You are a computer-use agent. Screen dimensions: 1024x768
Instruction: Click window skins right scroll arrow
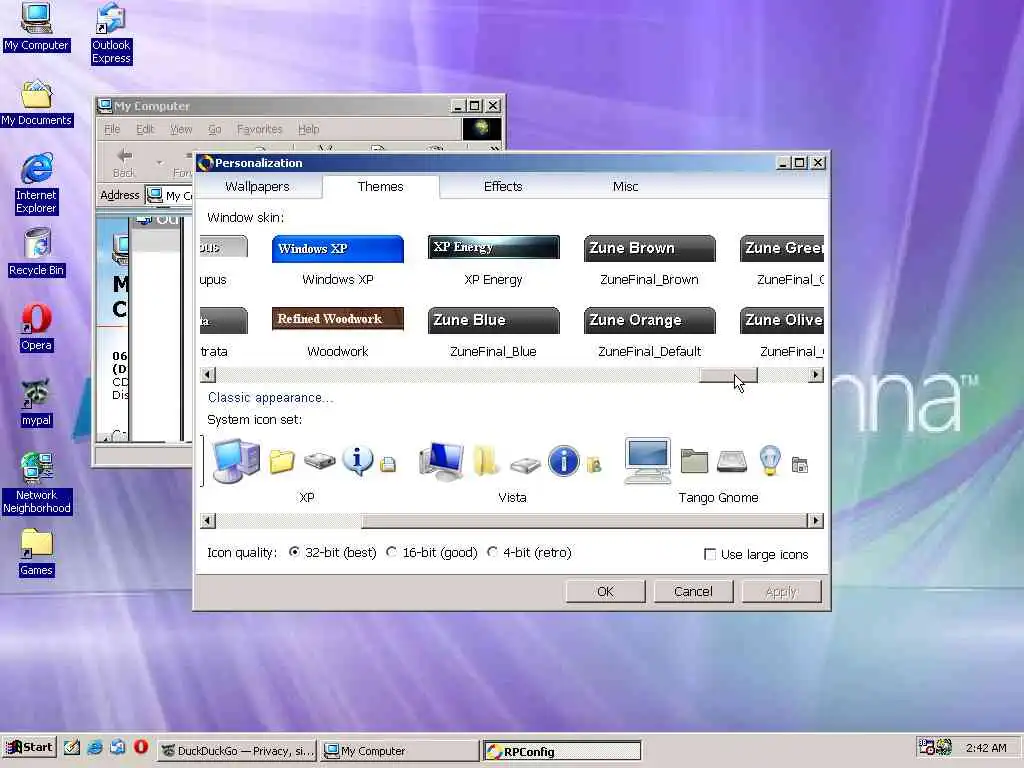pyautogui.click(x=816, y=375)
